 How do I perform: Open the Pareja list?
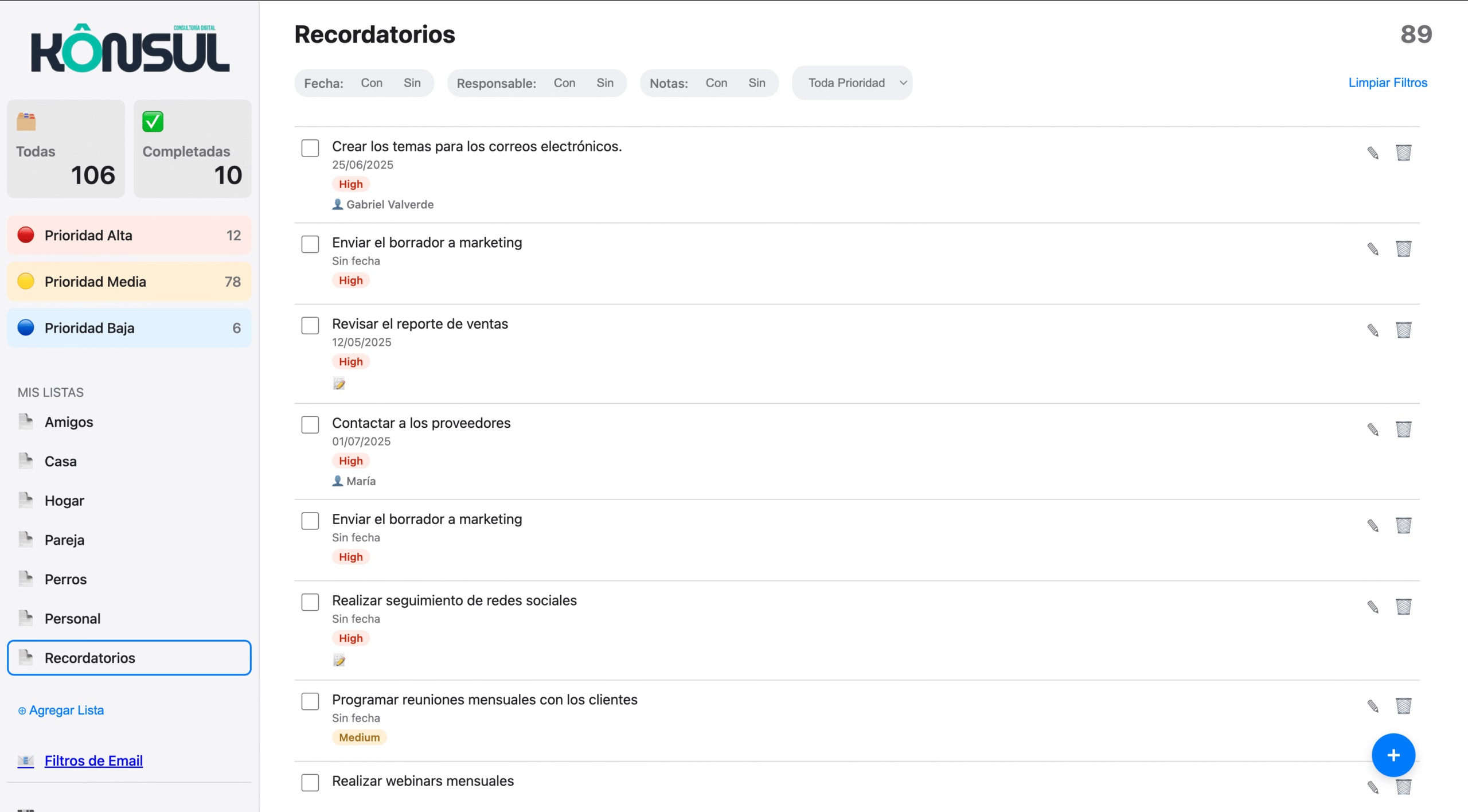coord(129,540)
